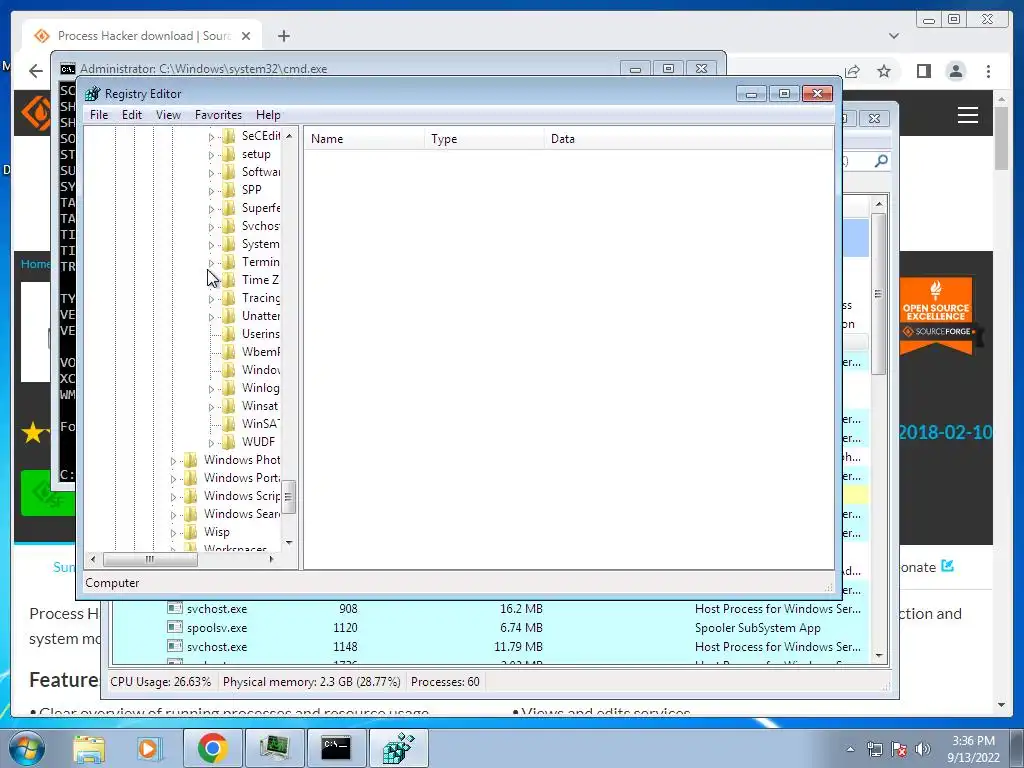Select the svchost.exe PID 908 row
1024x768 pixels.
click(x=490, y=609)
